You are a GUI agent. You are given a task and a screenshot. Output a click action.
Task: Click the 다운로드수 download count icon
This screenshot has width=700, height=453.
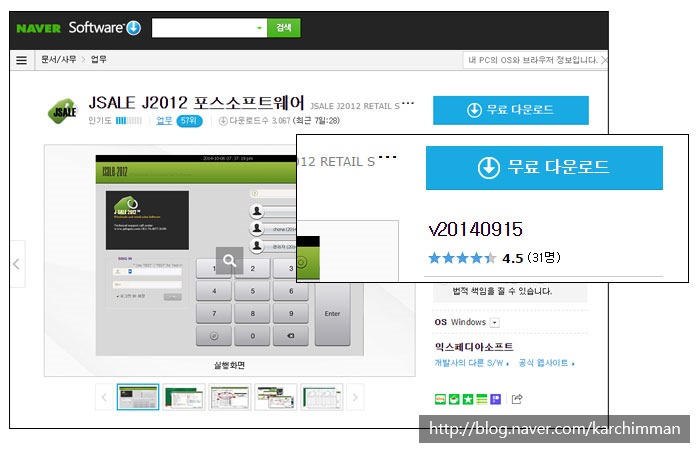pyautogui.click(x=223, y=121)
